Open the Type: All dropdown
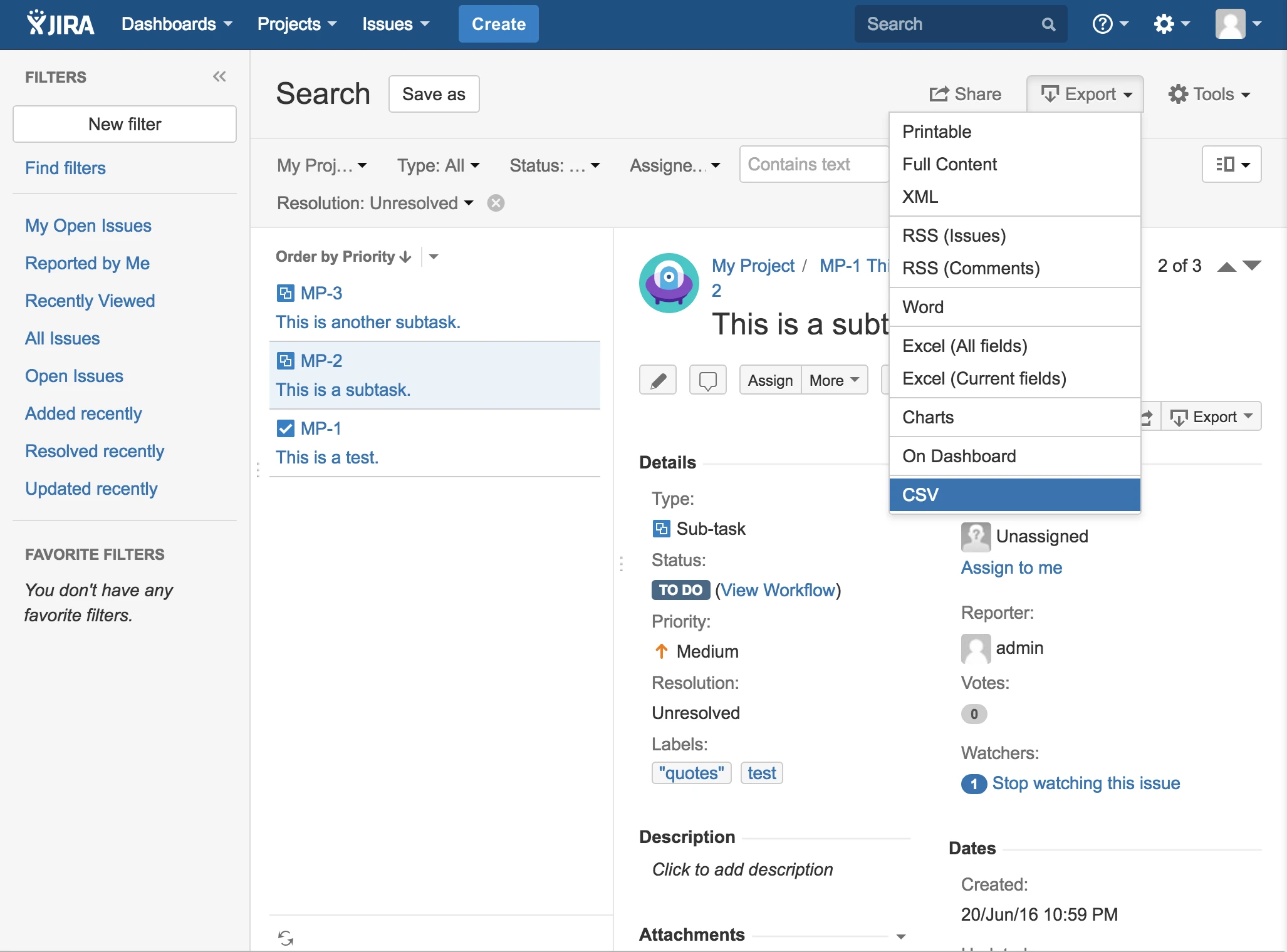The image size is (1287, 952). tap(438, 165)
